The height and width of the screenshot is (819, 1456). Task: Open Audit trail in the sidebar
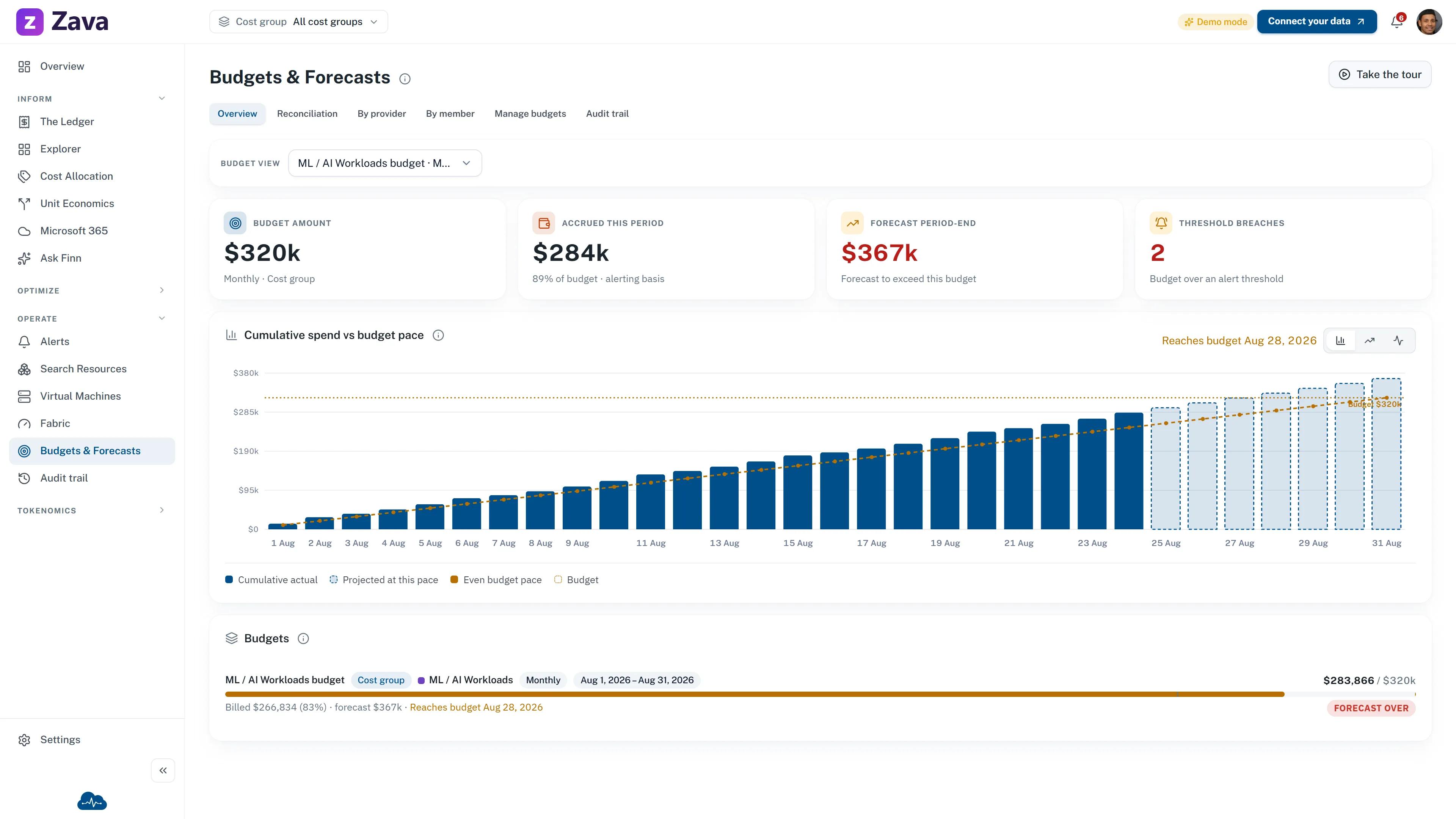click(92, 478)
